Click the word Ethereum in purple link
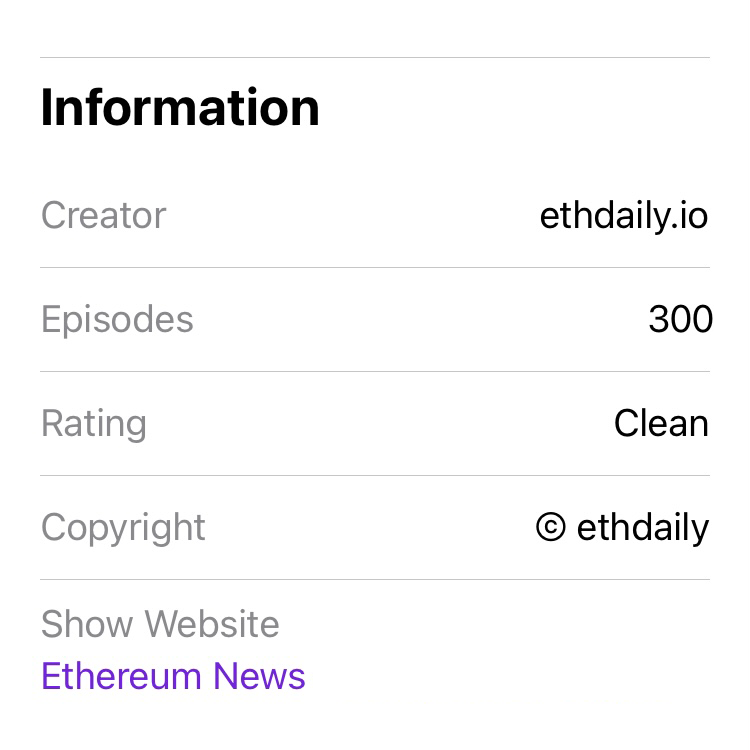The image size is (750, 750). (x=121, y=676)
